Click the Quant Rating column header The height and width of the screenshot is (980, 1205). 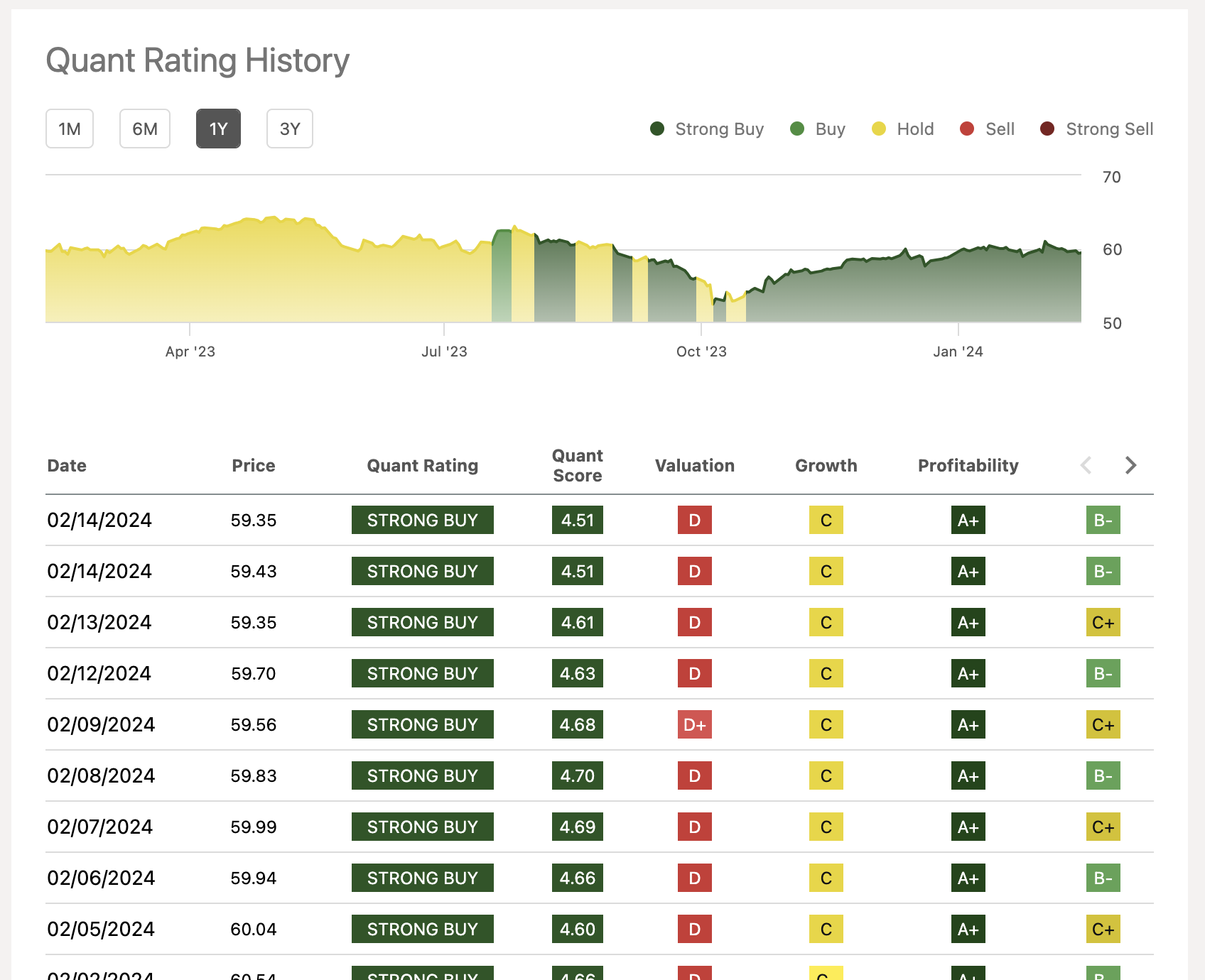pyautogui.click(x=422, y=465)
